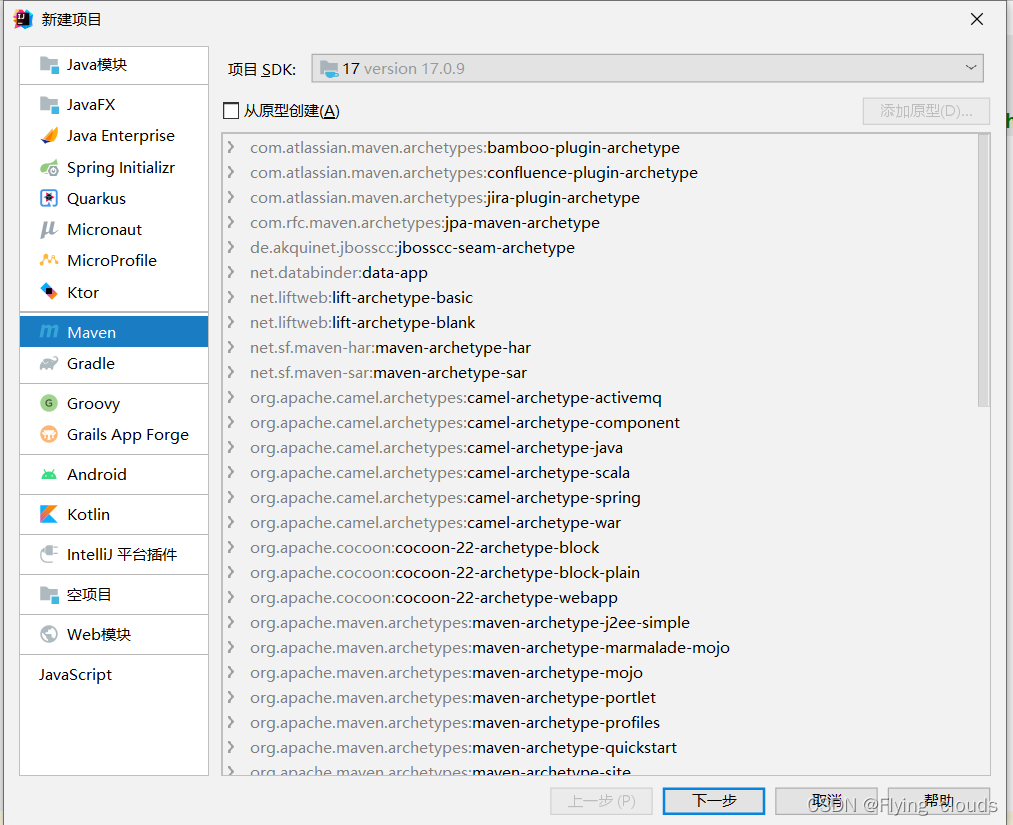Expand the jpa-maven-archetype node
The height and width of the screenshot is (825, 1013).
pos(231,223)
